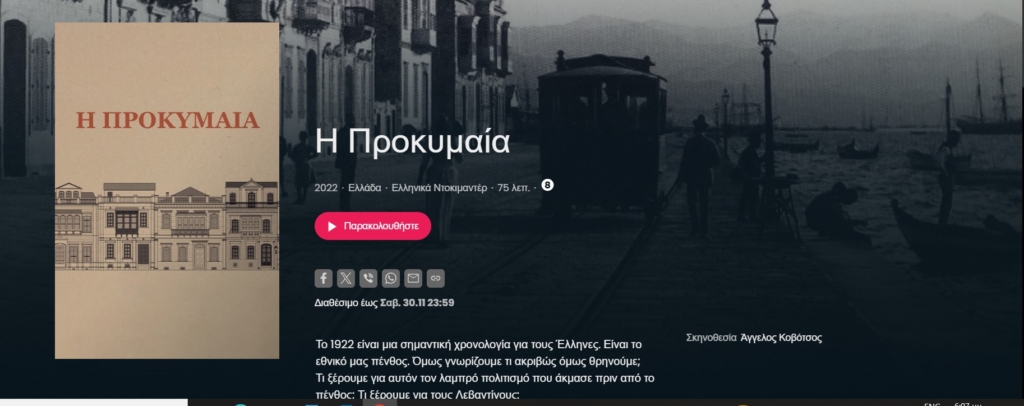Viewport: 1024px width, 406px height.
Task: Click the Ελλάδα country label
Action: (x=364, y=187)
